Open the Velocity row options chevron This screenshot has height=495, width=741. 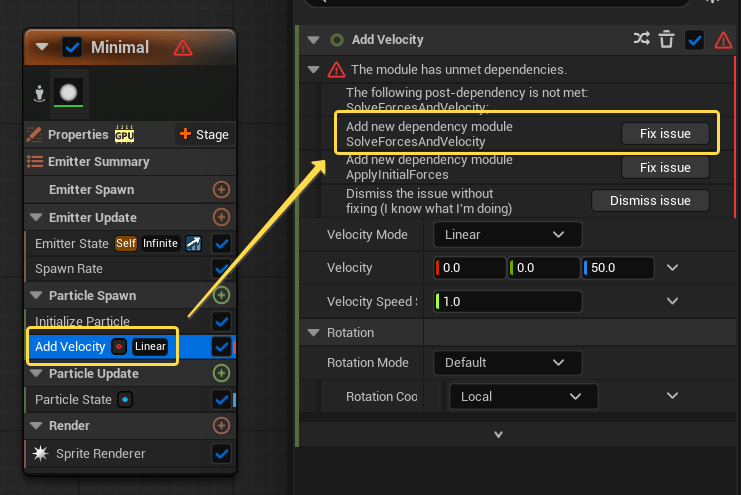click(x=672, y=268)
